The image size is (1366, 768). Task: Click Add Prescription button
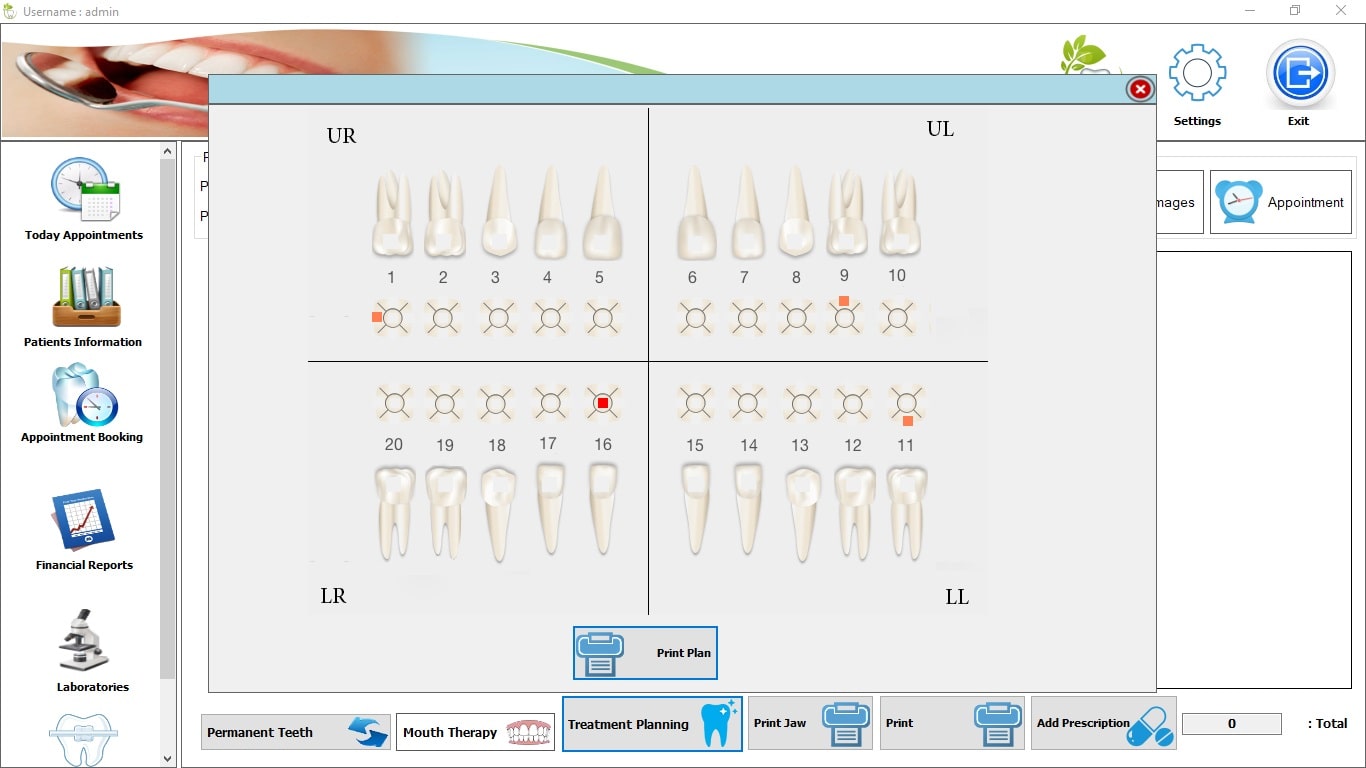[x=1104, y=723]
